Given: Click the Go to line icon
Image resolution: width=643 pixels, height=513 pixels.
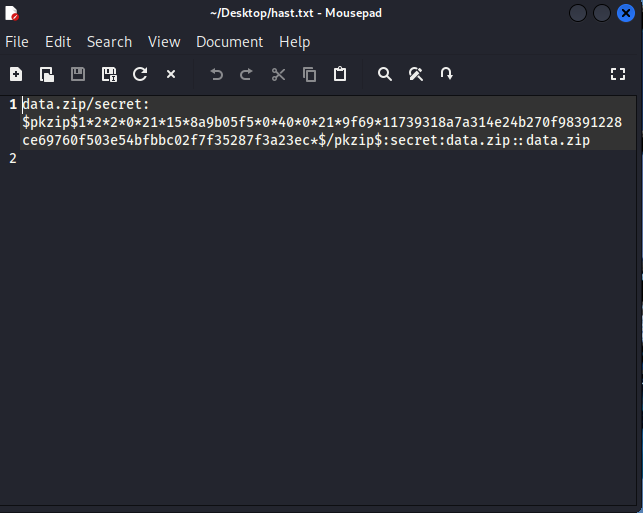Looking at the screenshot, I should pyautogui.click(x=447, y=74).
